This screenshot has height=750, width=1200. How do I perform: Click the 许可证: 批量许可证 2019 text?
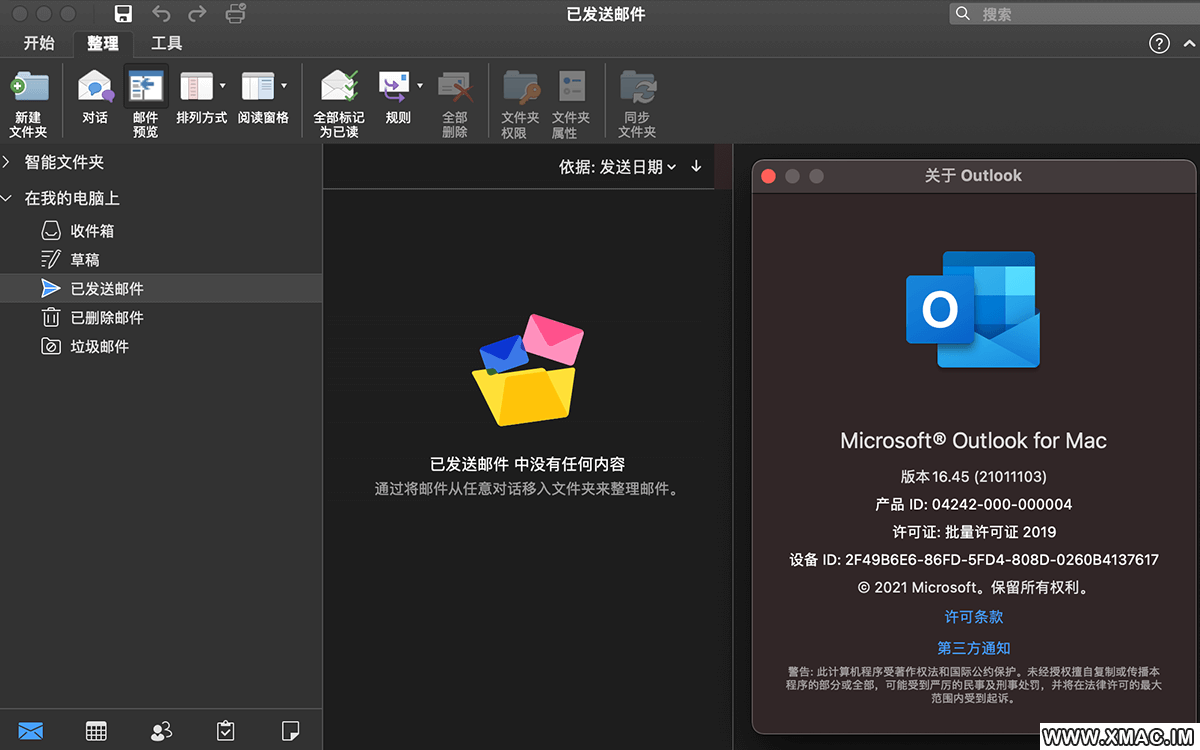click(974, 532)
